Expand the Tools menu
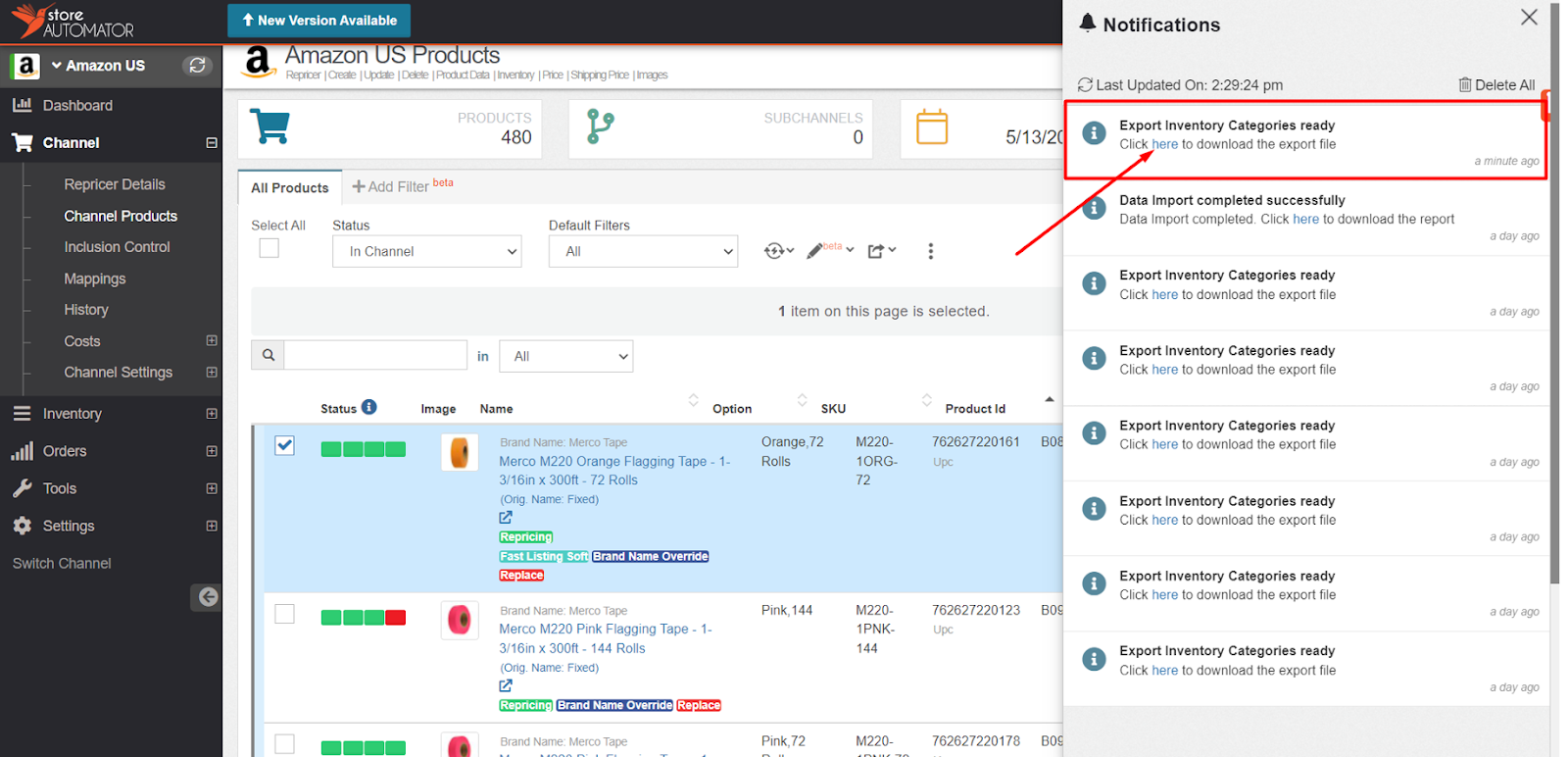Viewport: 1568px width, 757px height. [x=212, y=488]
